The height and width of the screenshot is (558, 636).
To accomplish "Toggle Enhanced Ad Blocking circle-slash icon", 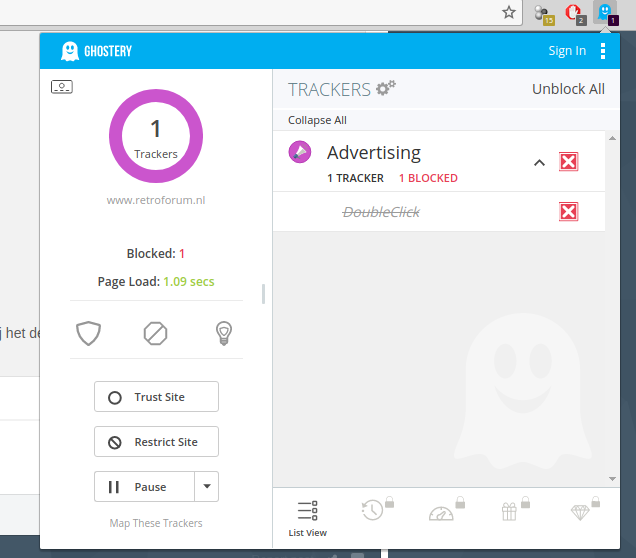I will (x=155, y=333).
